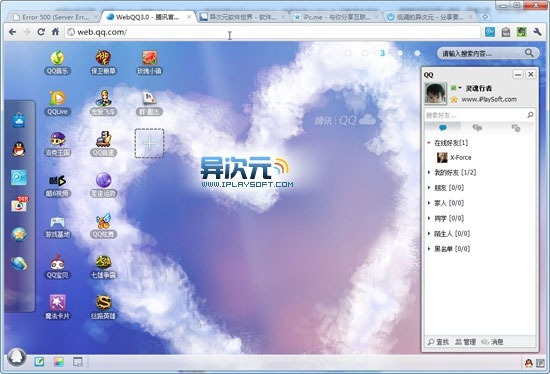Click the 消息 messages button in QQ panel

[492, 342]
